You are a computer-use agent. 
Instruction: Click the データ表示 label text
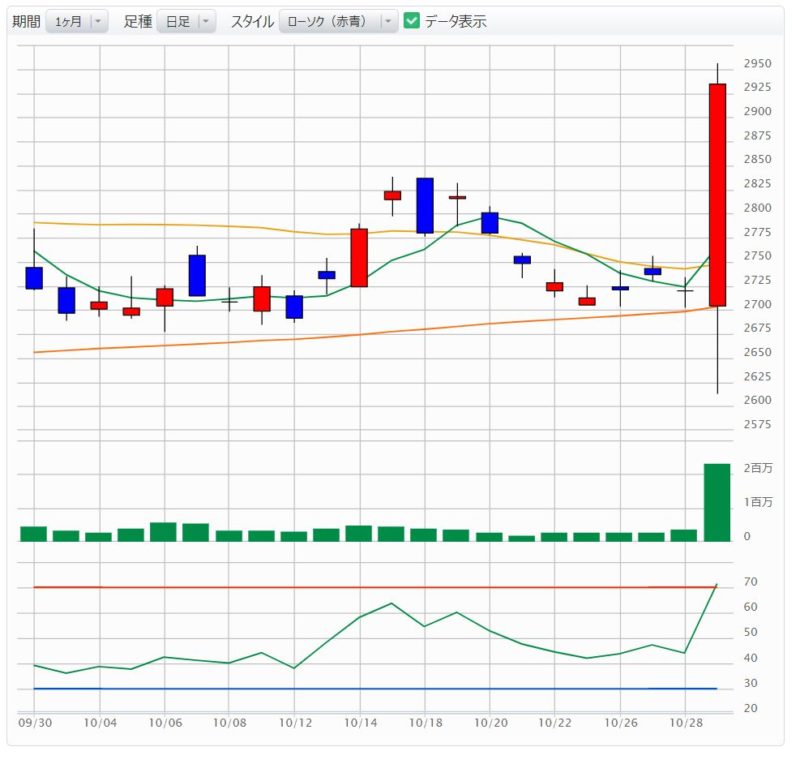pyautogui.click(x=456, y=21)
